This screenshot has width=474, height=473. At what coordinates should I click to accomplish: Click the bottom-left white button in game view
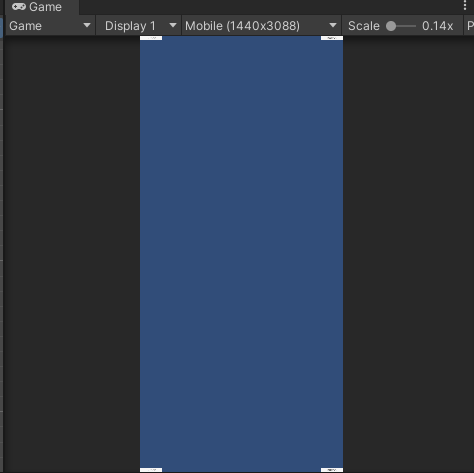[x=151, y=470]
